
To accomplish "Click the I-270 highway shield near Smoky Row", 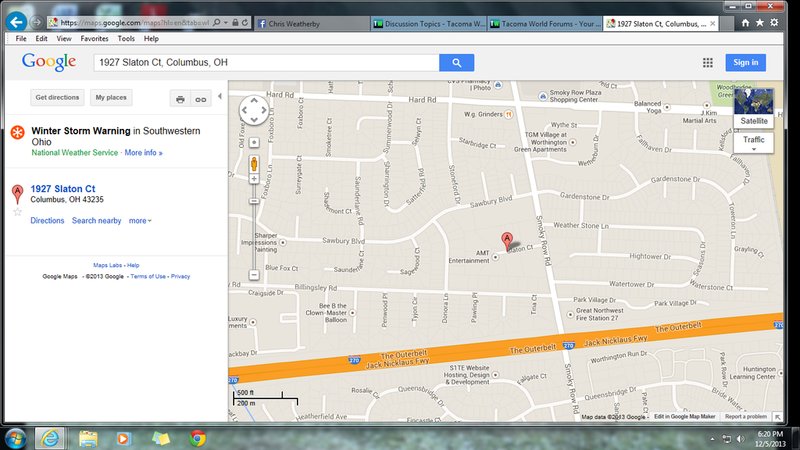I will [x=569, y=345].
